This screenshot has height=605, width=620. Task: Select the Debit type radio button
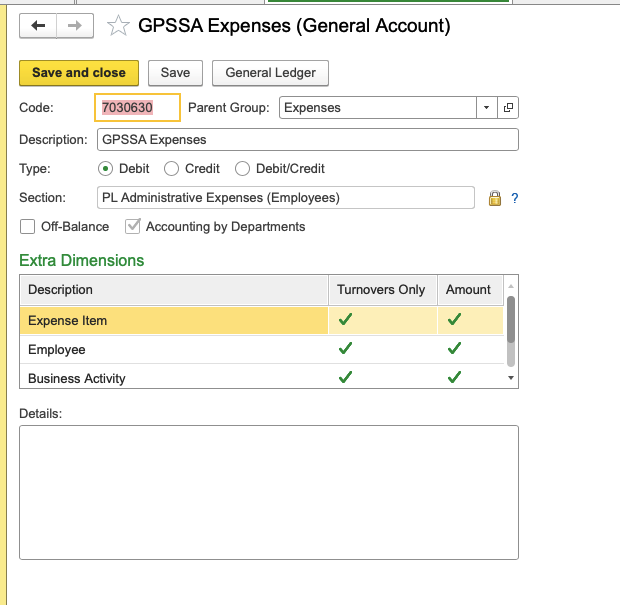tap(106, 169)
